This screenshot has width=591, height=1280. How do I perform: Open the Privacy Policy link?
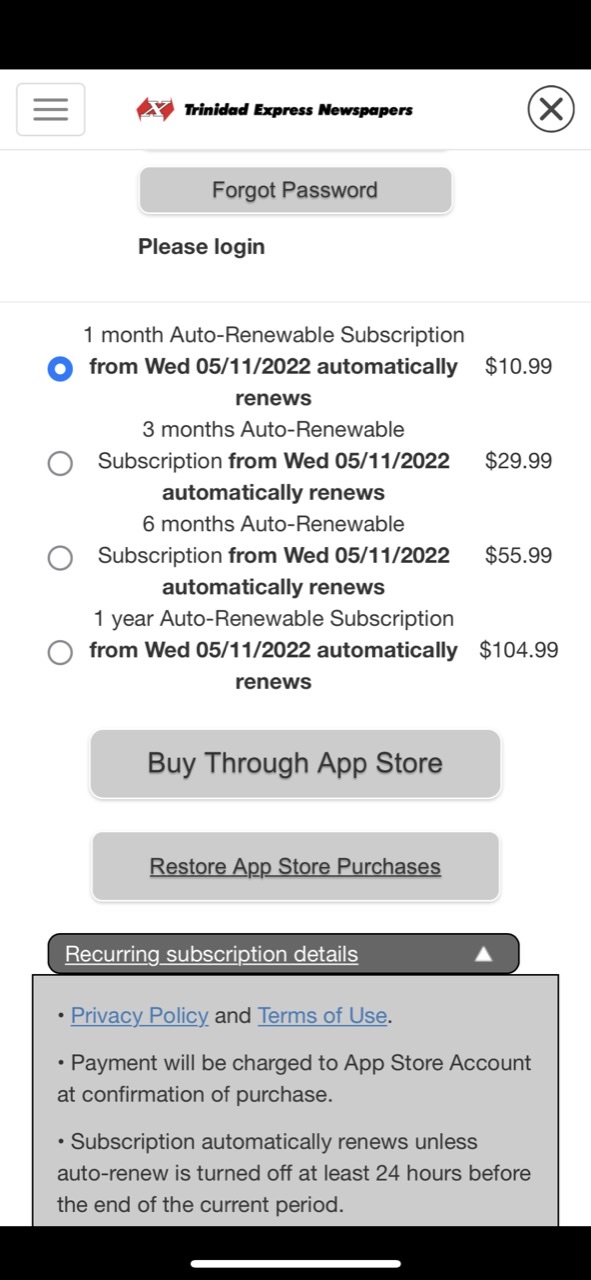coord(139,1016)
